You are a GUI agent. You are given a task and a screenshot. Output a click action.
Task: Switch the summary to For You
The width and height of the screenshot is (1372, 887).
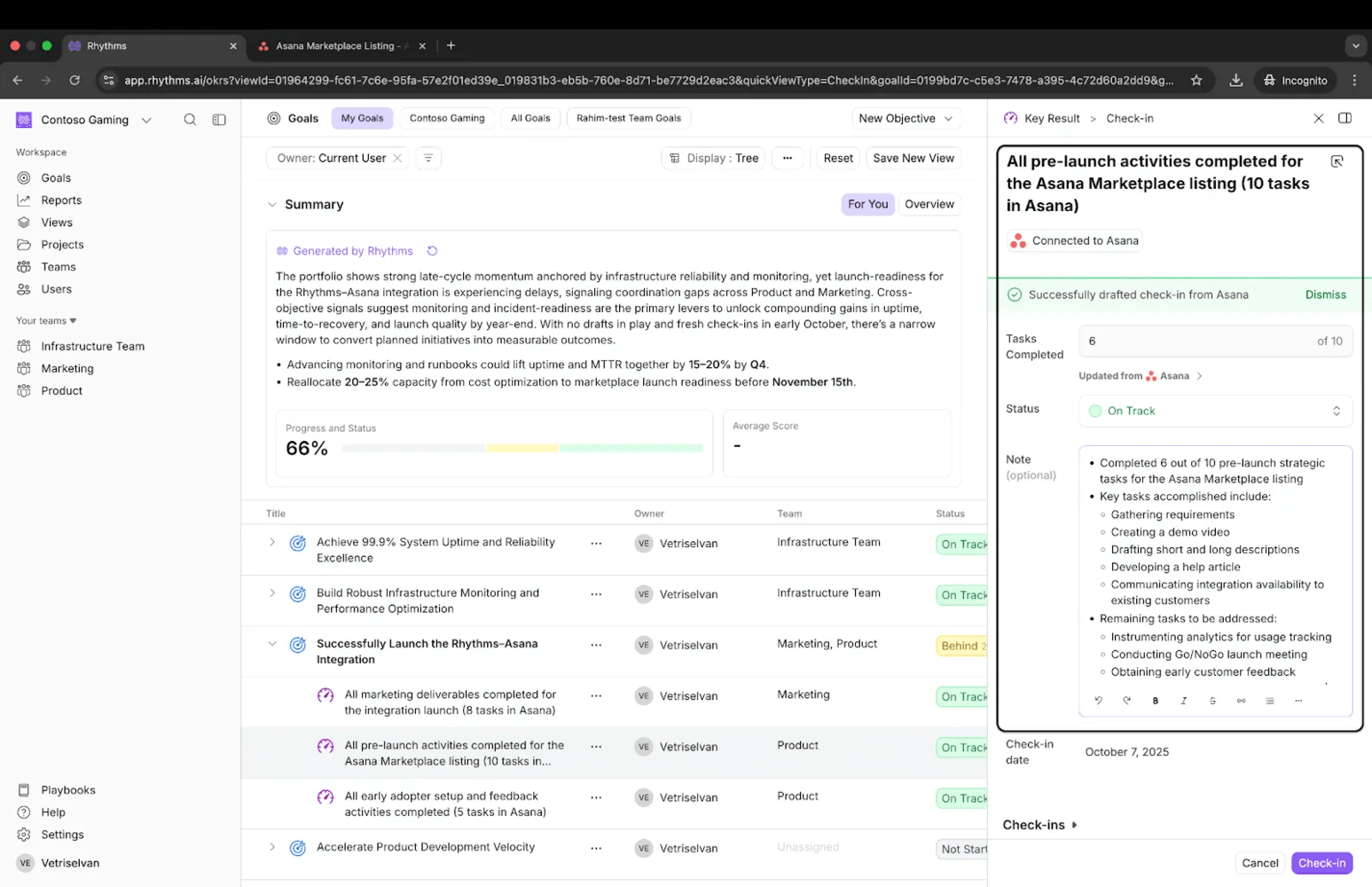click(x=866, y=204)
